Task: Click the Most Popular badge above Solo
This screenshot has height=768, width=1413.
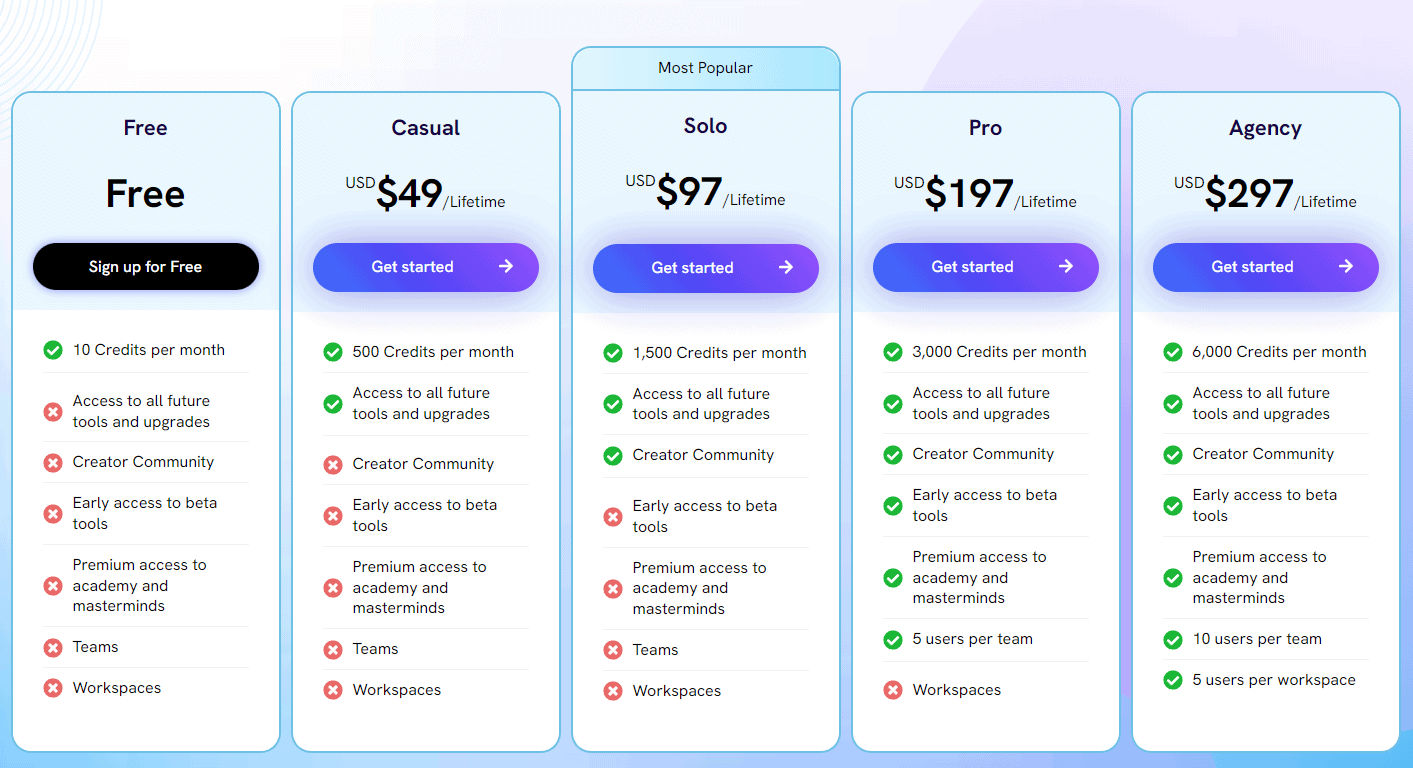Action: pyautogui.click(x=706, y=68)
